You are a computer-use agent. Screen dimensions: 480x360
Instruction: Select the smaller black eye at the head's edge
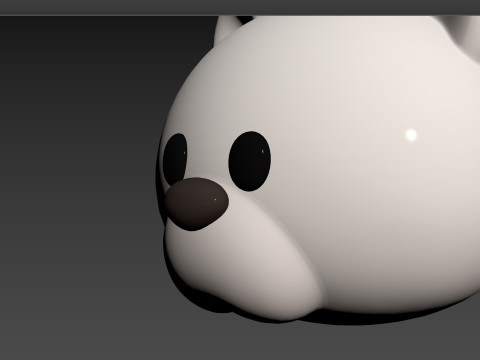pos(175,159)
